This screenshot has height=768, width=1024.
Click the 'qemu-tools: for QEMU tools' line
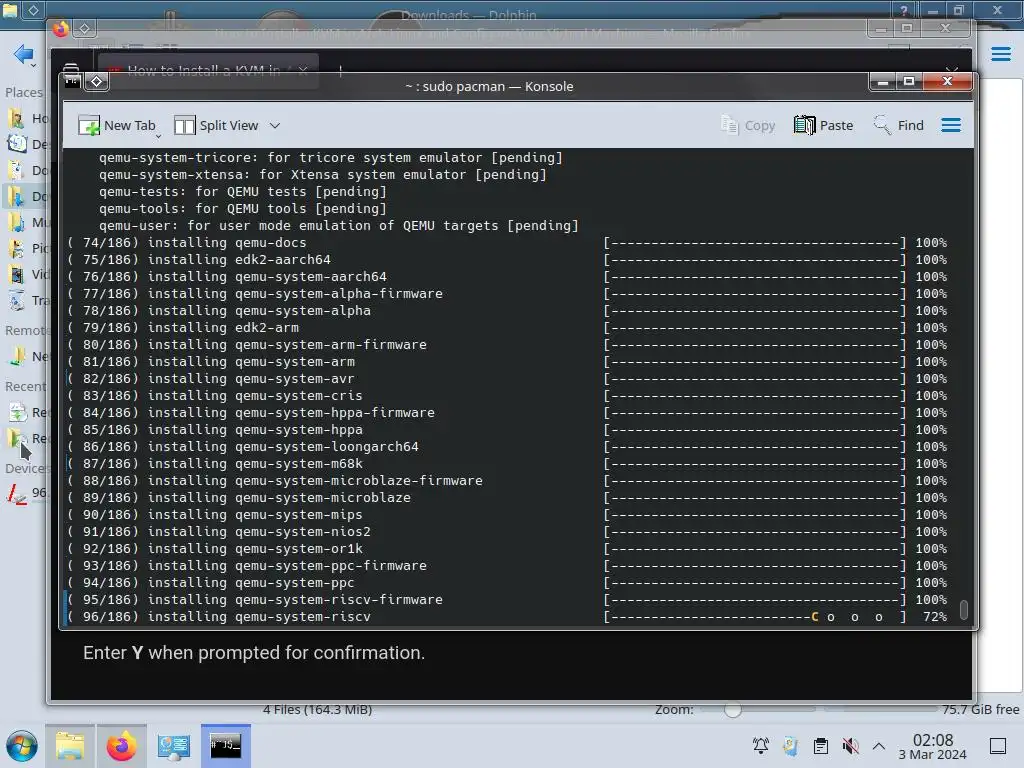click(243, 209)
